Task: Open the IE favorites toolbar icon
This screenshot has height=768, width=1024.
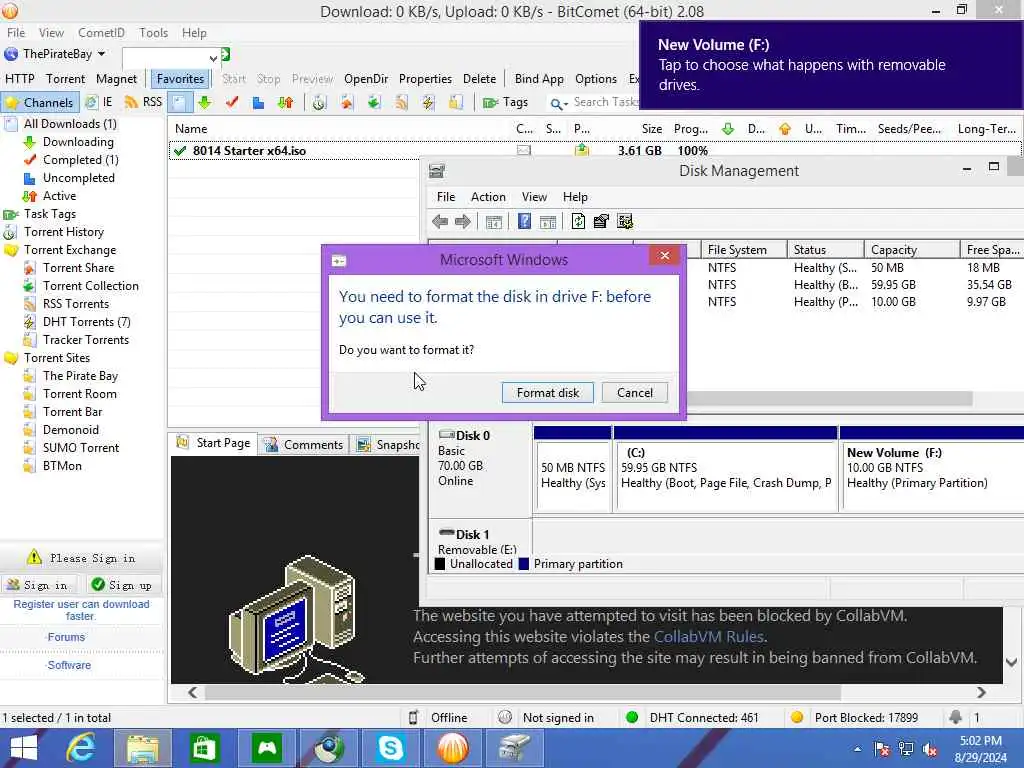Action: (x=91, y=103)
